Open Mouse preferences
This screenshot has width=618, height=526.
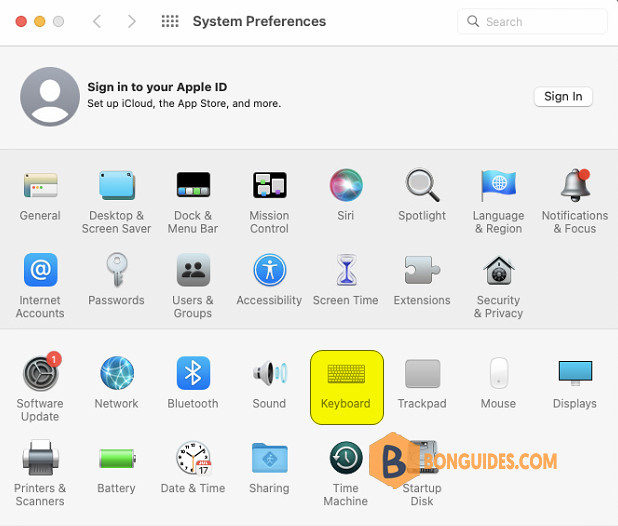click(x=499, y=383)
